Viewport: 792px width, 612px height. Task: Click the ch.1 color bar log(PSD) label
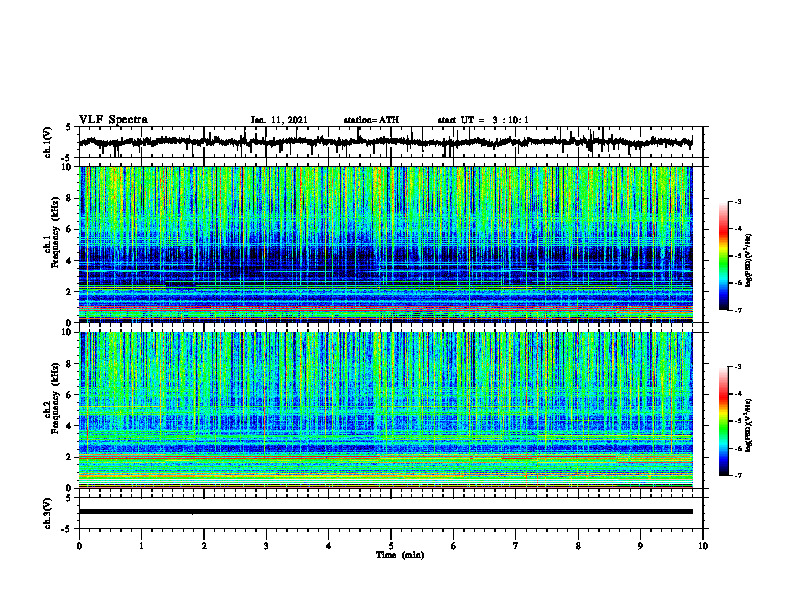[749, 261]
